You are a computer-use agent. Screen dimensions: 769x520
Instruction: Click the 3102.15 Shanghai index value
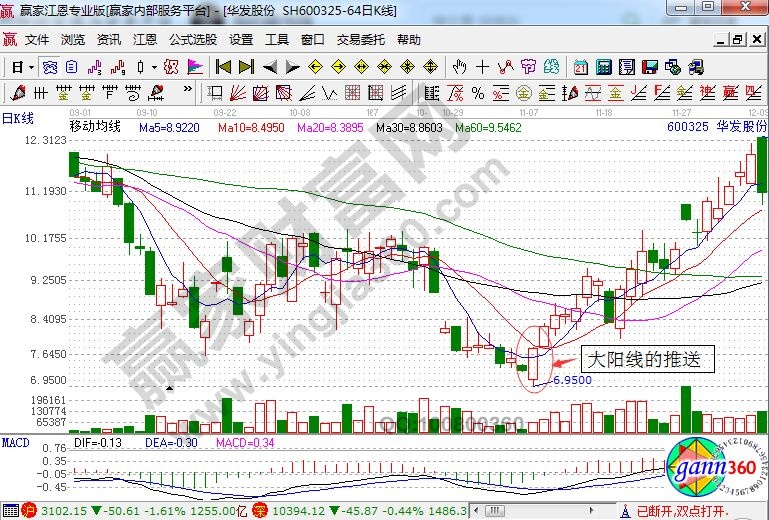point(64,511)
